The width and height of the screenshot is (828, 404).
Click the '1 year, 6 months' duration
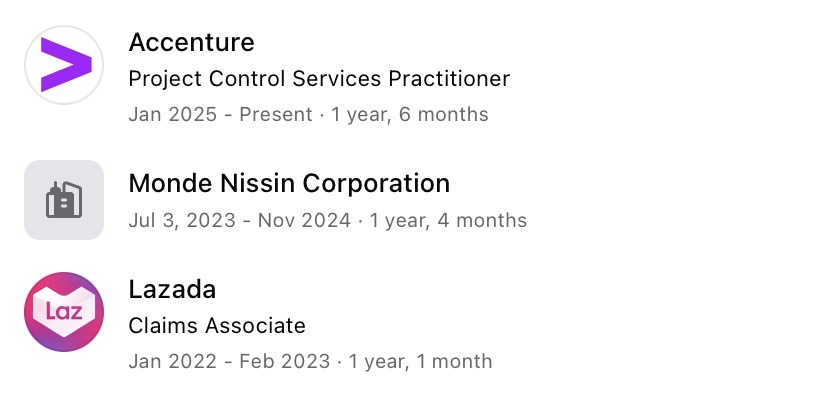pyautogui.click(x=409, y=115)
